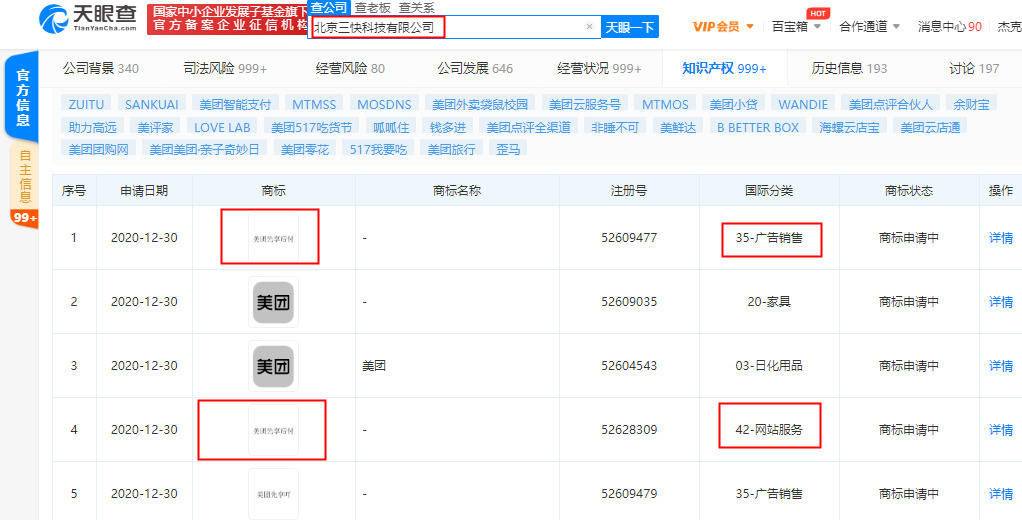Select the 自主信息 side tab
The image size is (1022, 520).
(x=24, y=177)
